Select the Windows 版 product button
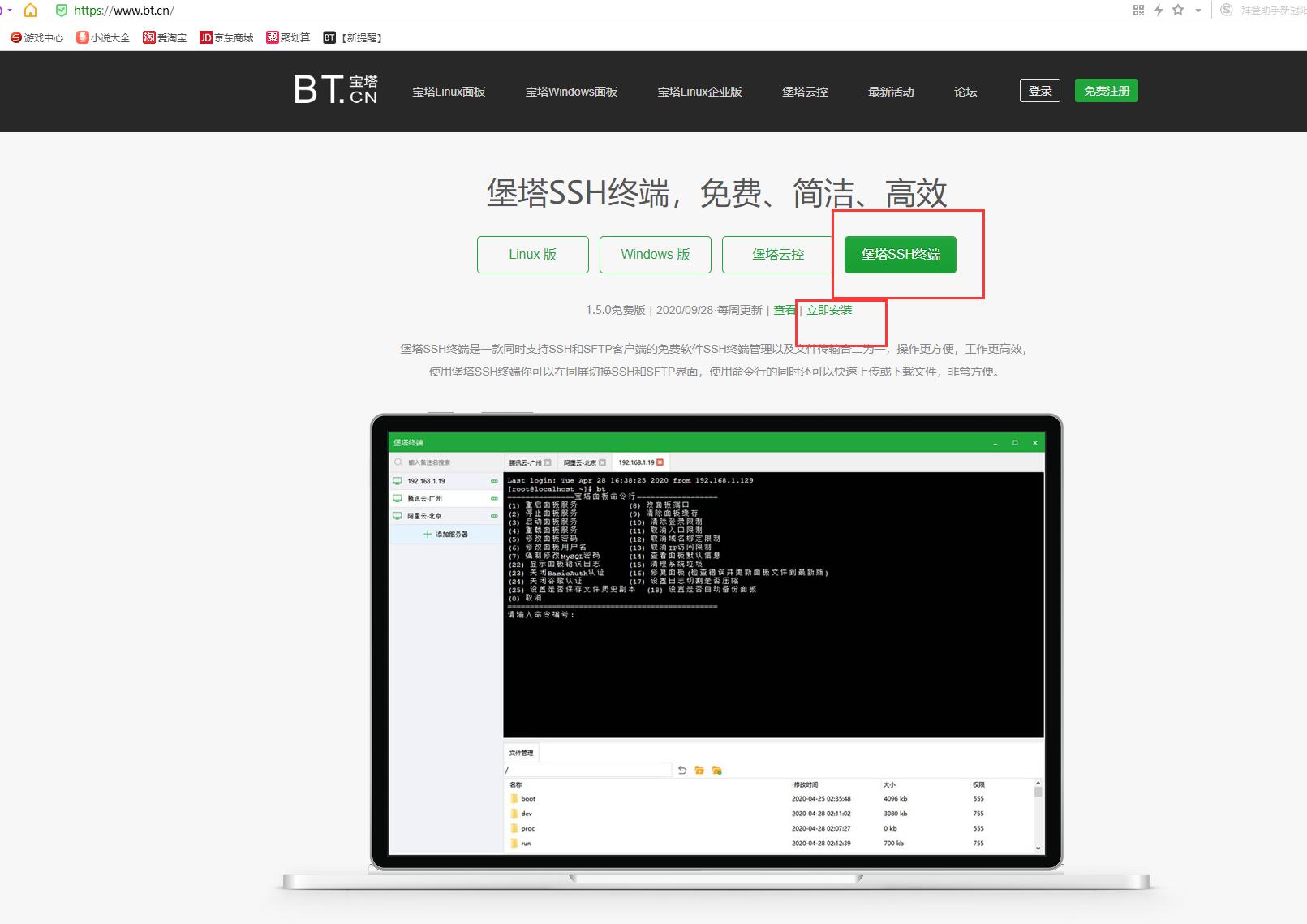 [656, 255]
